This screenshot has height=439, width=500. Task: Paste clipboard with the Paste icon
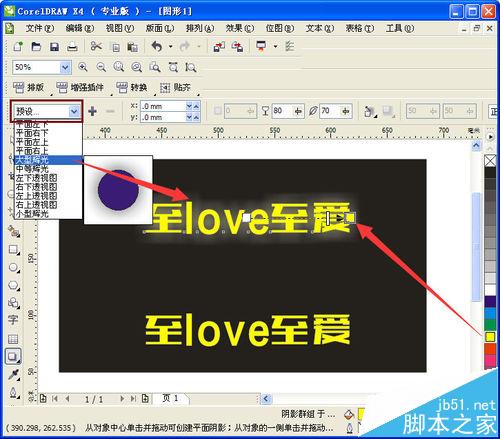pos(133,47)
